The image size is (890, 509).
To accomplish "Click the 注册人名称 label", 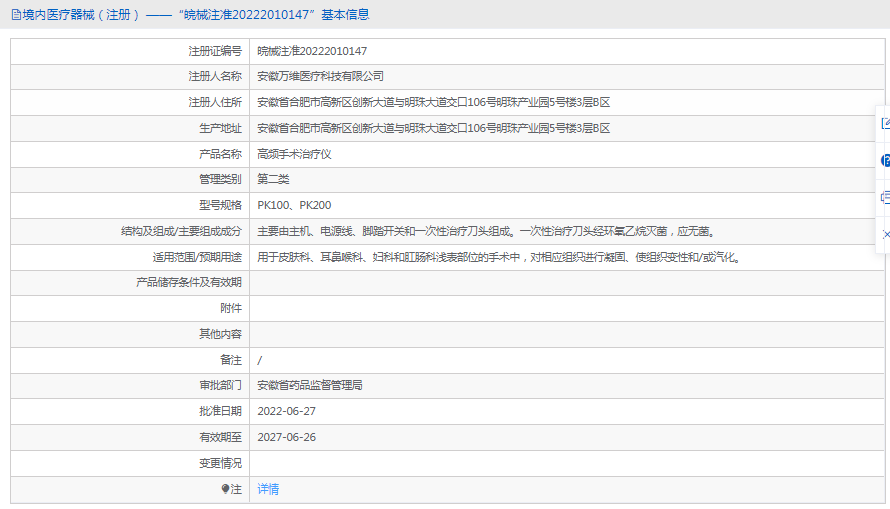I will pyautogui.click(x=215, y=76).
